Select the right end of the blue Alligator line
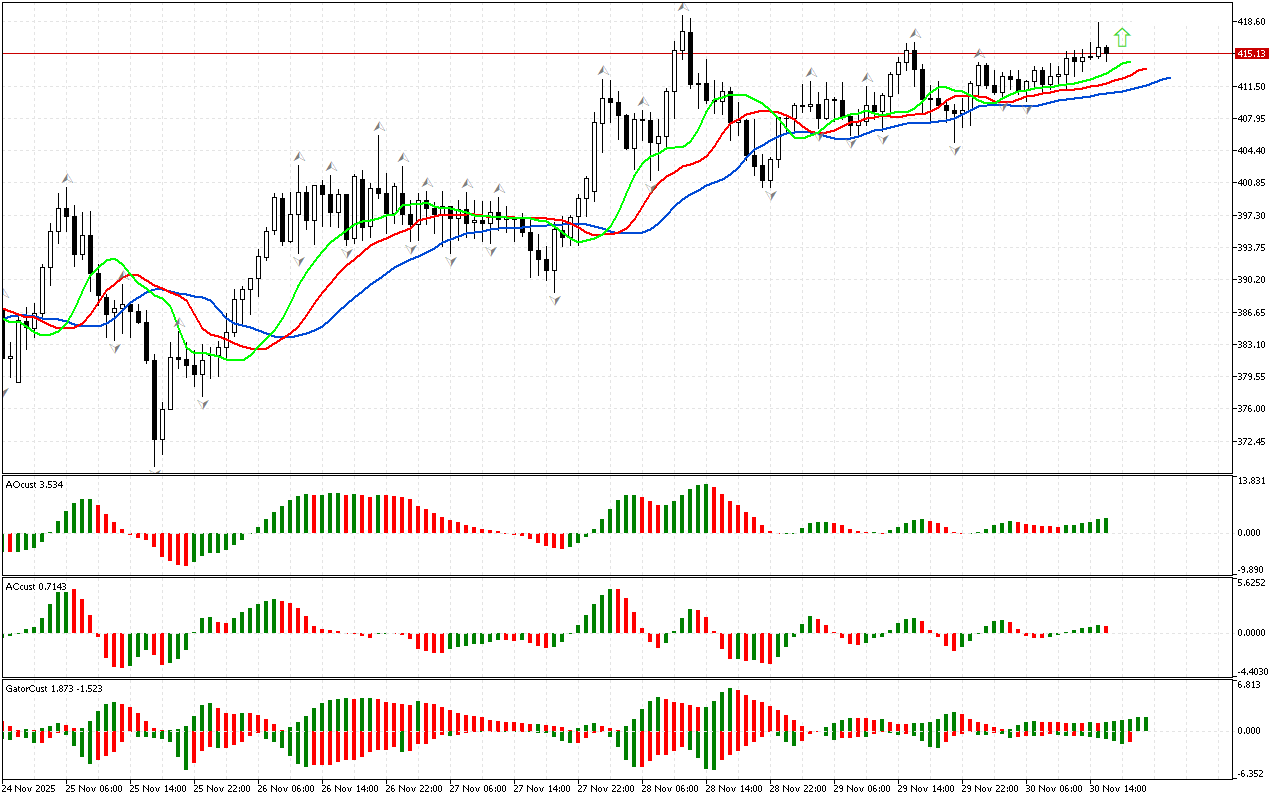 tap(1169, 77)
